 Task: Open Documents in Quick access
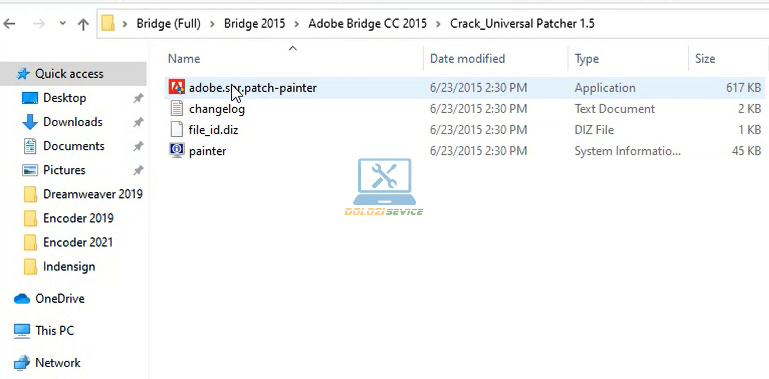[x=74, y=146]
